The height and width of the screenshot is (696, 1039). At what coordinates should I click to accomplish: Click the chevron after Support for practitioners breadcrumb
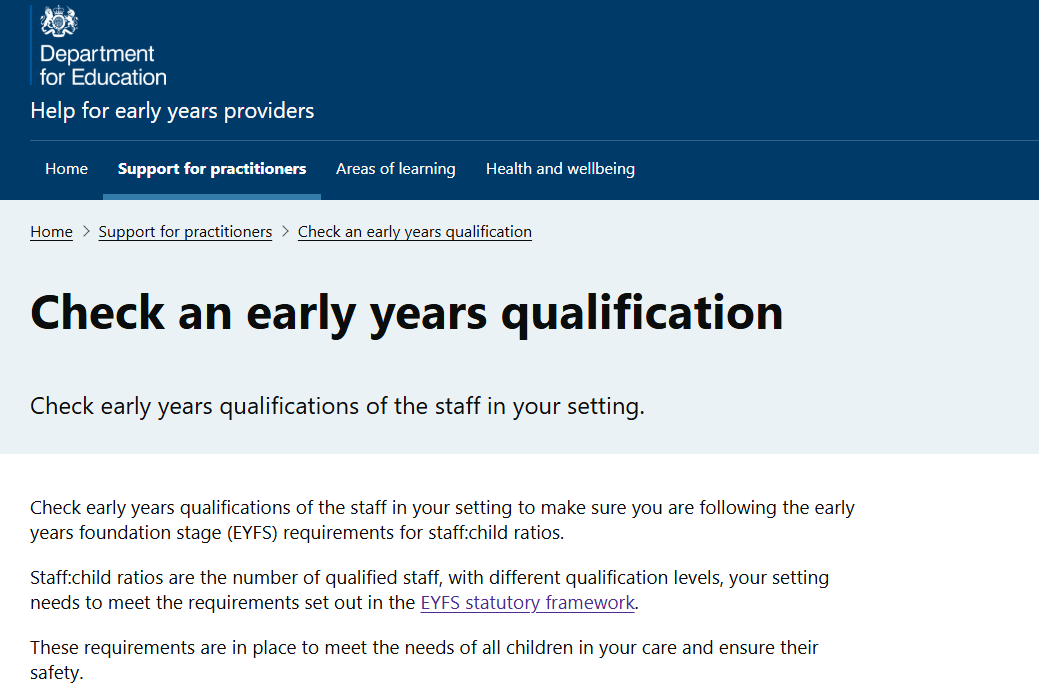(x=285, y=232)
